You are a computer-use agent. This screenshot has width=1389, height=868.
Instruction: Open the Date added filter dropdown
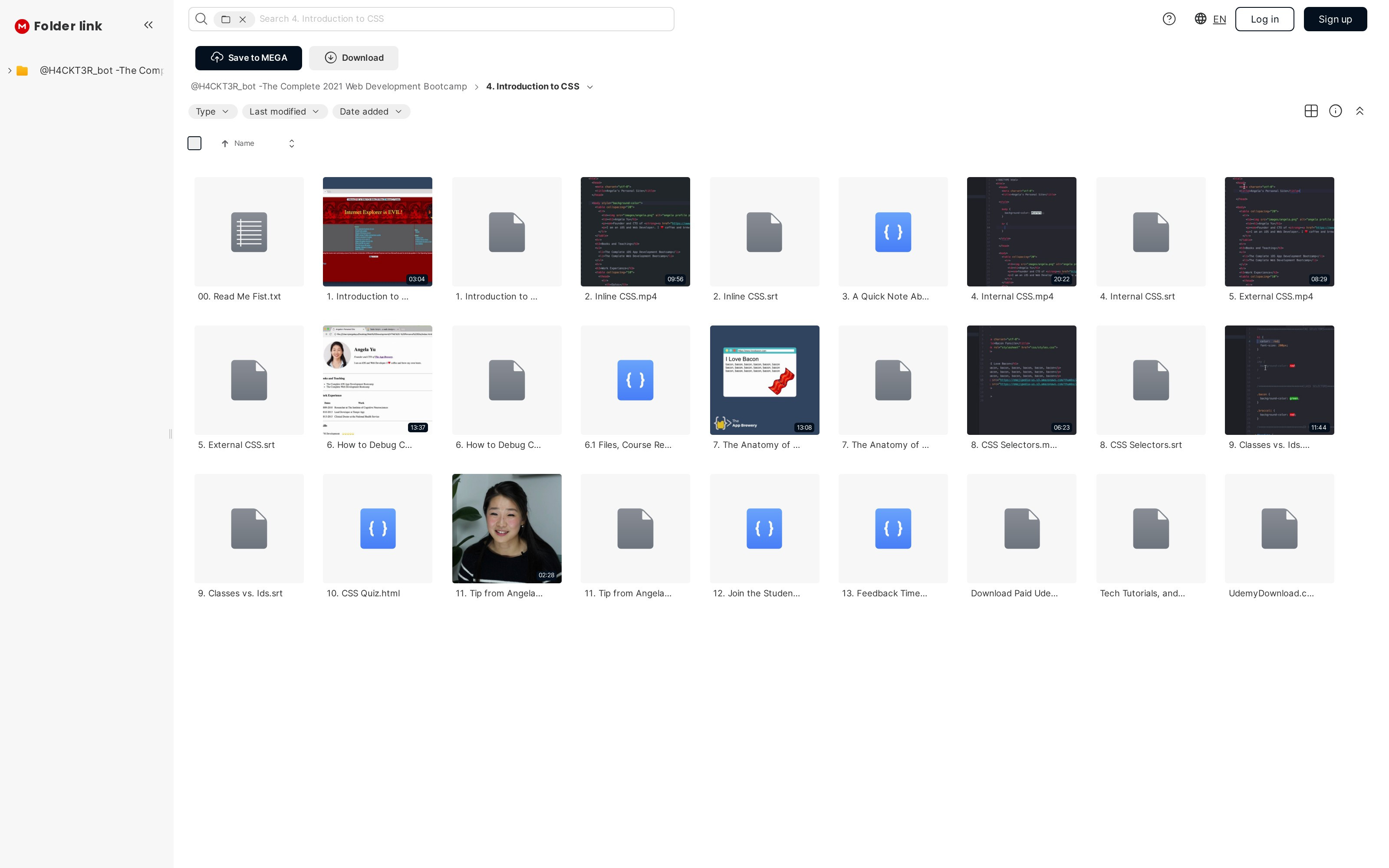[371, 112]
